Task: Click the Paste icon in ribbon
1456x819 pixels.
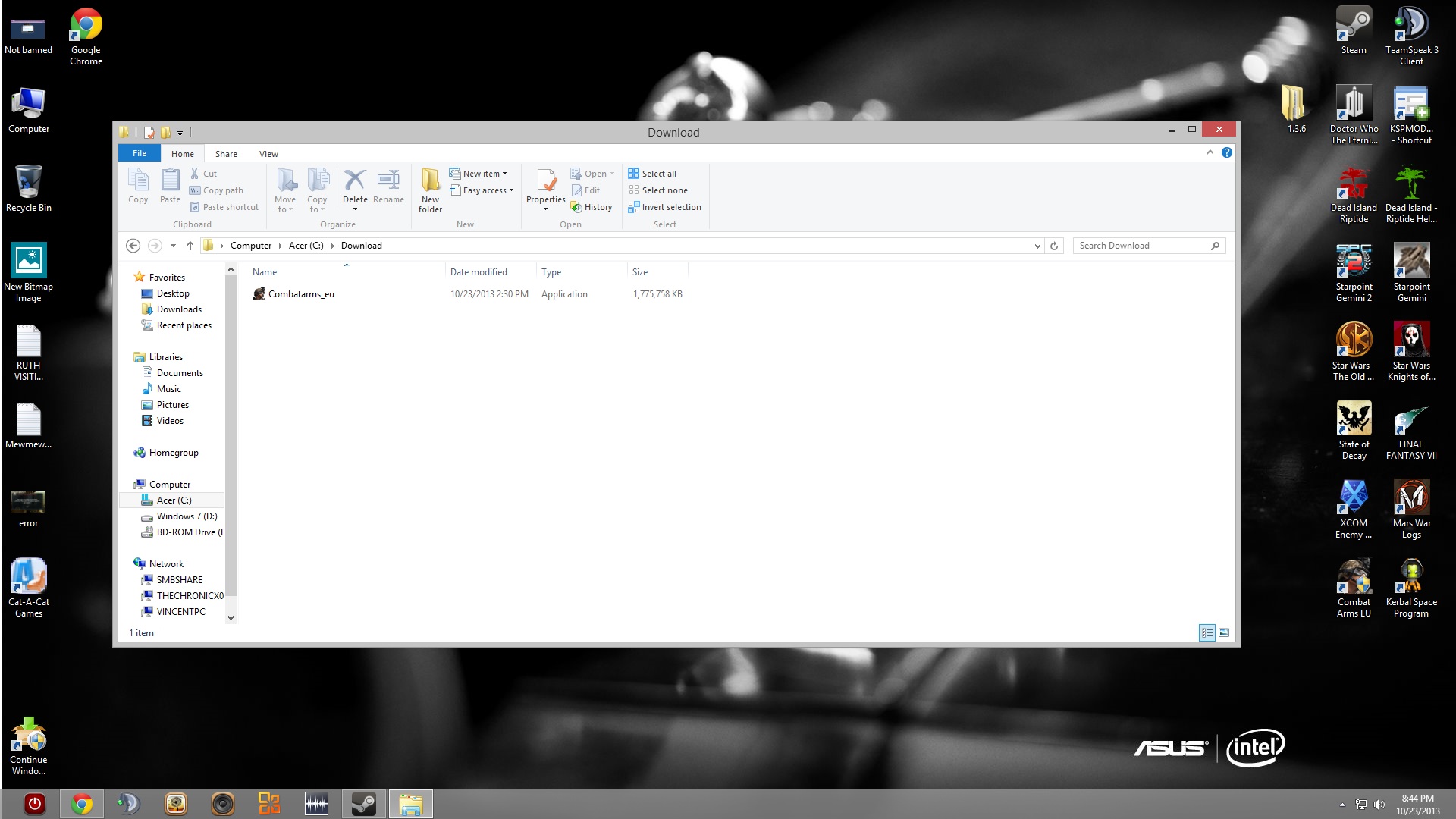Action: [170, 187]
